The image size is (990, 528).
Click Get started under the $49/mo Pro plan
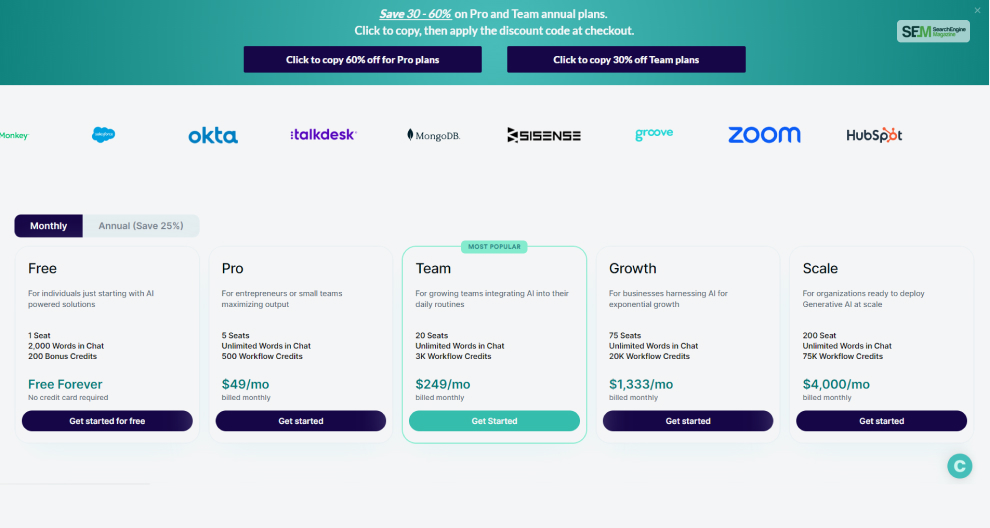tap(301, 421)
